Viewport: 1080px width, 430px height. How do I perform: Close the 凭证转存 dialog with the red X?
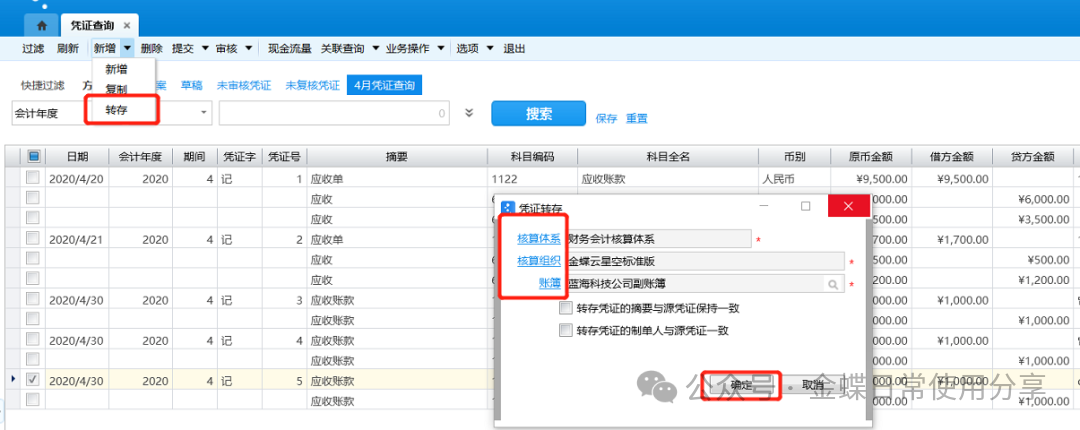coord(847,206)
